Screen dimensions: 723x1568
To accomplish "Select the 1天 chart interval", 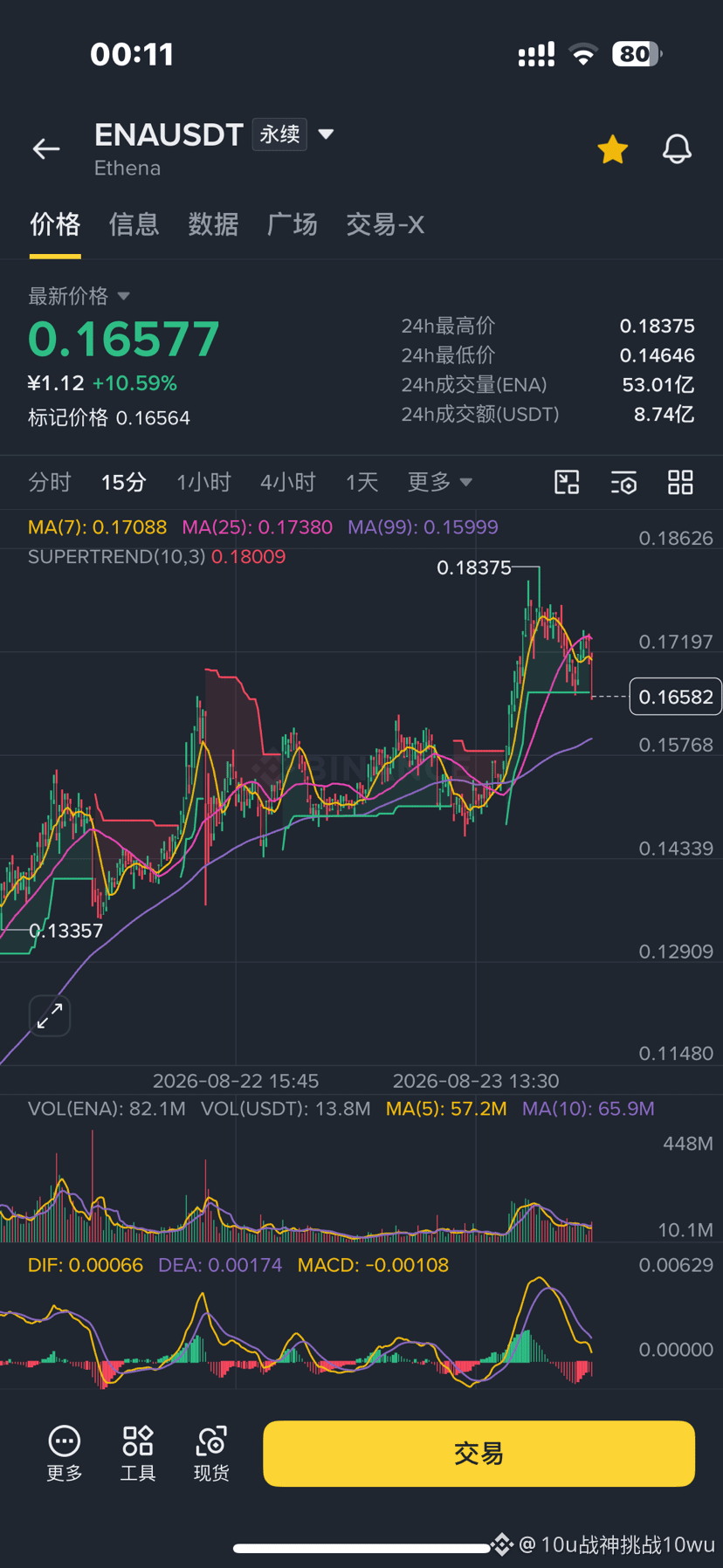I will point(361,482).
